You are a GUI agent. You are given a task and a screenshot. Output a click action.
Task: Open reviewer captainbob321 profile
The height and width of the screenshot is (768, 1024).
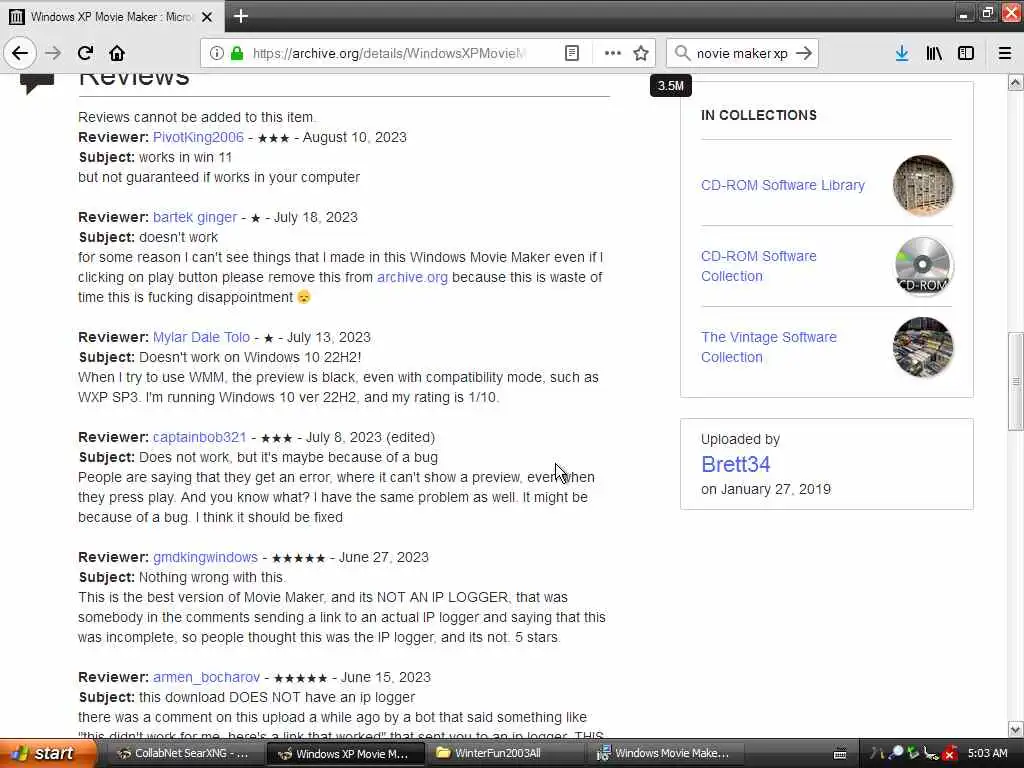click(199, 437)
